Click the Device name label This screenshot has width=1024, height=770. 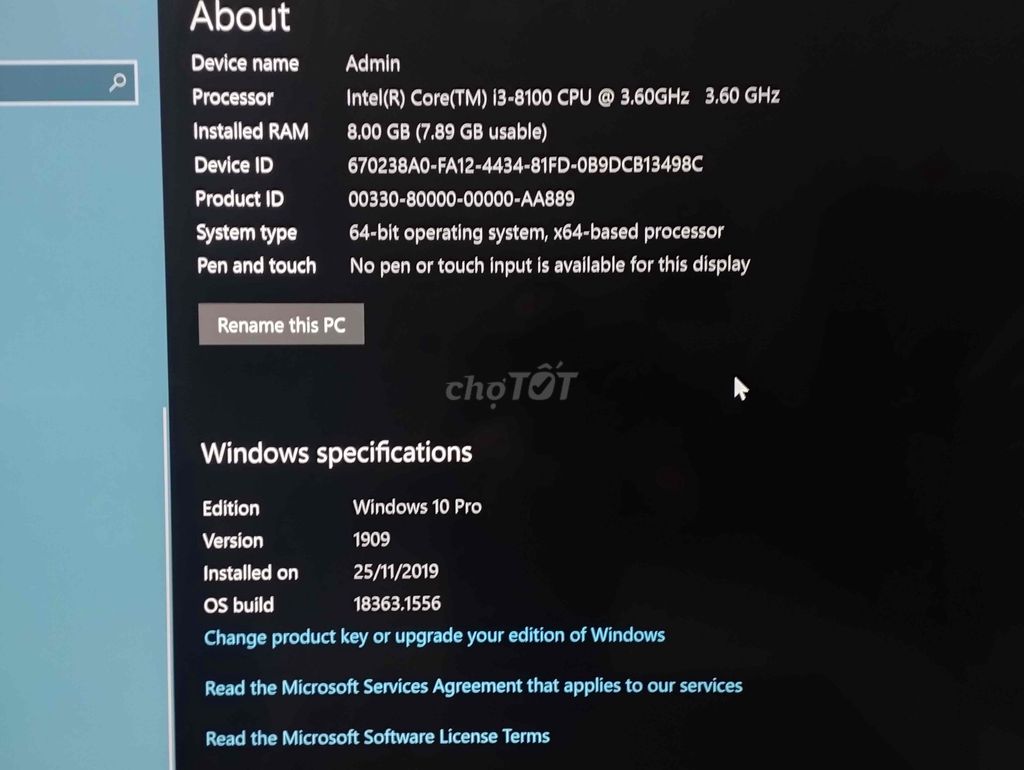[x=245, y=63]
